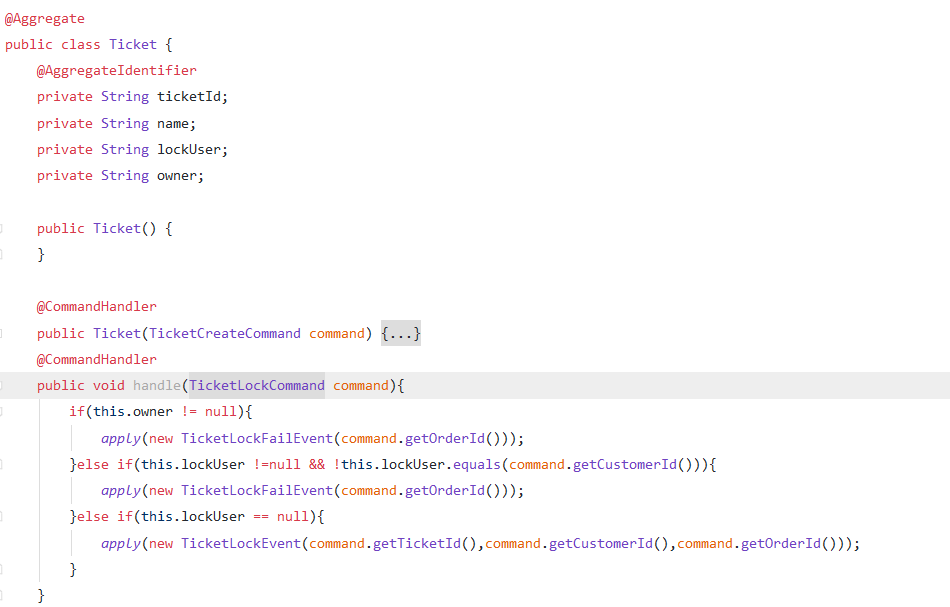Click the gutter mark next to TicketLockEvent apply line

5,543
